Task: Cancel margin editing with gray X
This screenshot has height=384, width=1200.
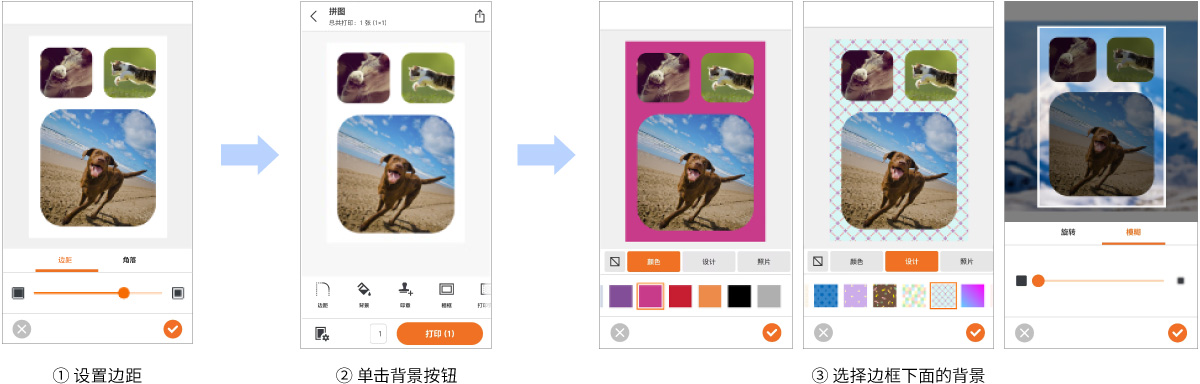Action: click(x=22, y=328)
